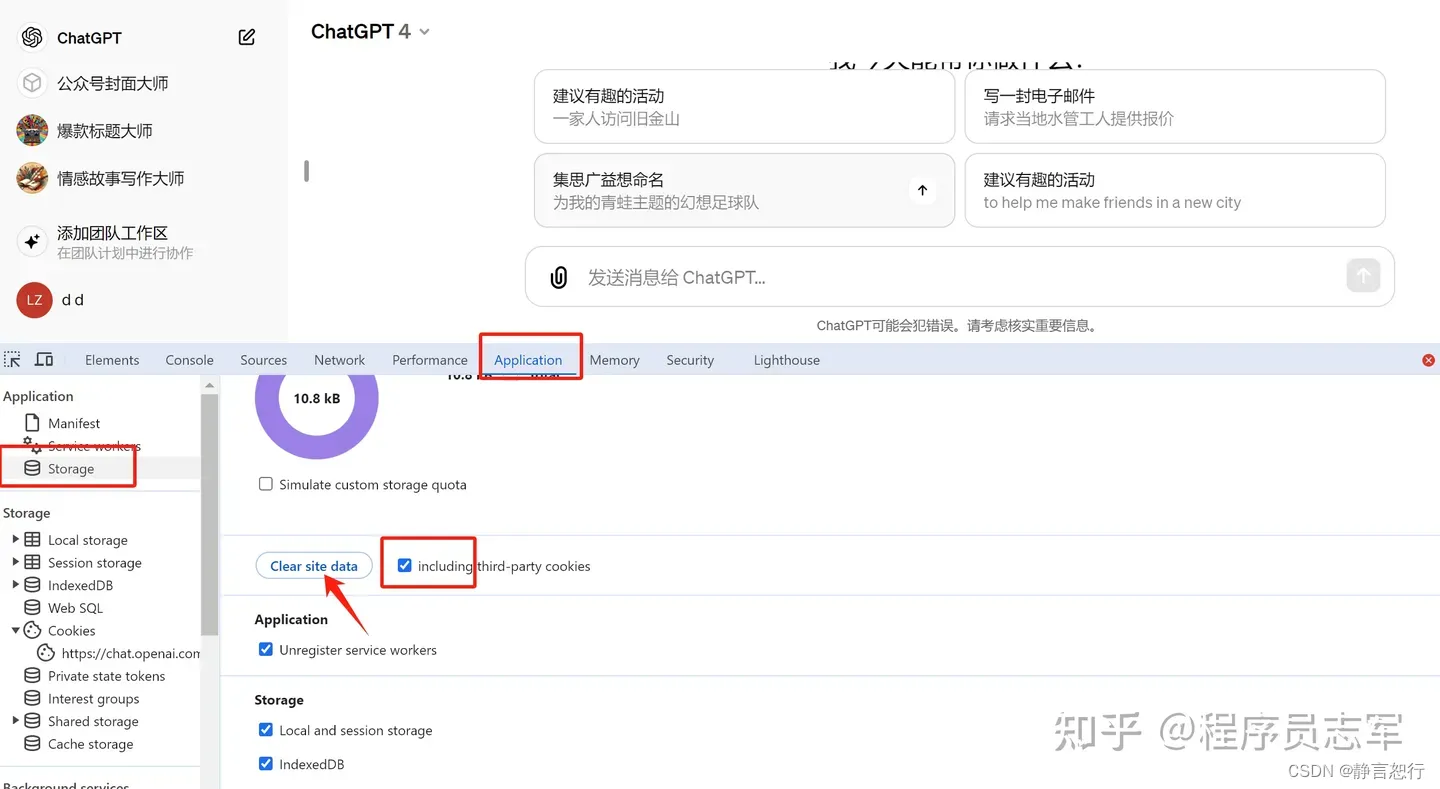Expand the Local storage tree arrow
Image resolution: width=1440 pixels, height=789 pixels.
tap(15, 539)
